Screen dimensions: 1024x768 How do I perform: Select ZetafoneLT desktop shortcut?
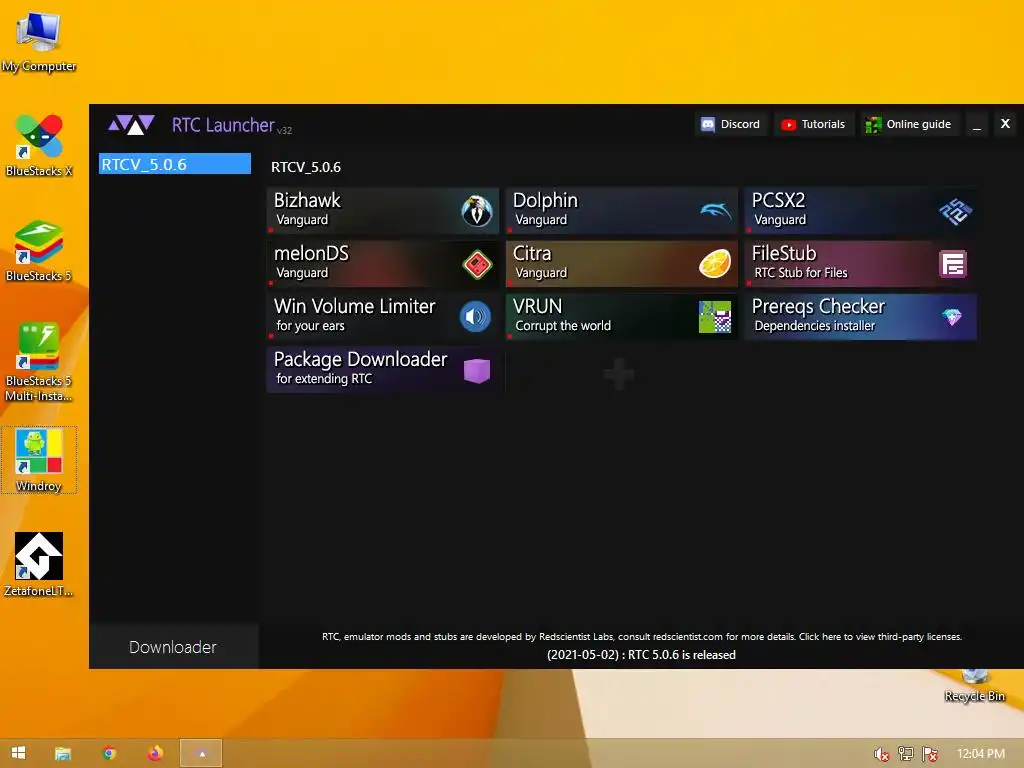point(39,565)
